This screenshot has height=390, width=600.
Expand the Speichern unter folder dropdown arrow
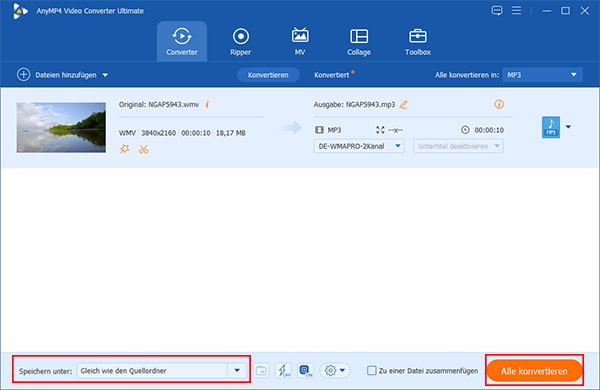pos(237,370)
